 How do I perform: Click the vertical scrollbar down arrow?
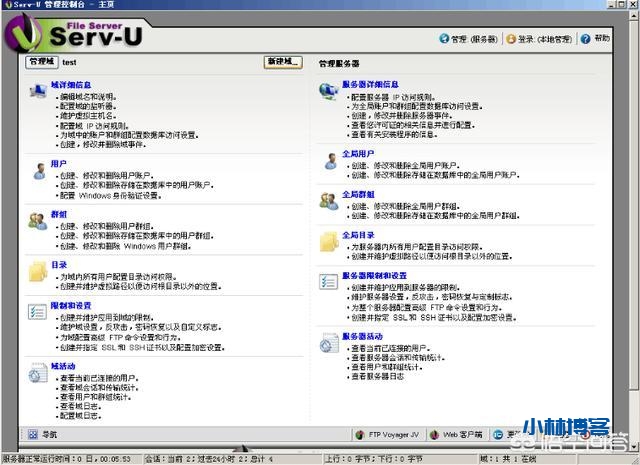(635, 446)
